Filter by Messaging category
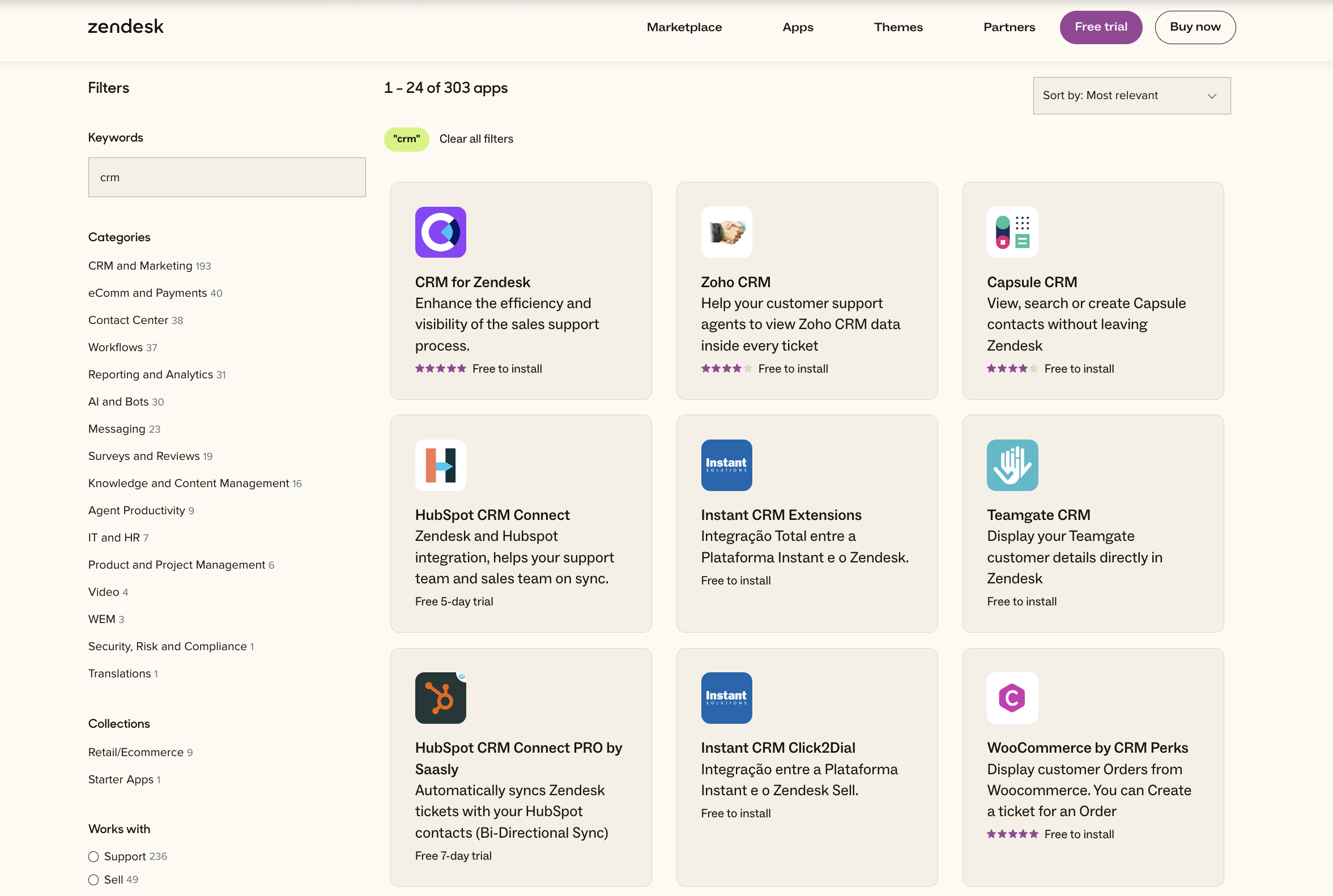The width and height of the screenshot is (1333, 896). coord(124,429)
